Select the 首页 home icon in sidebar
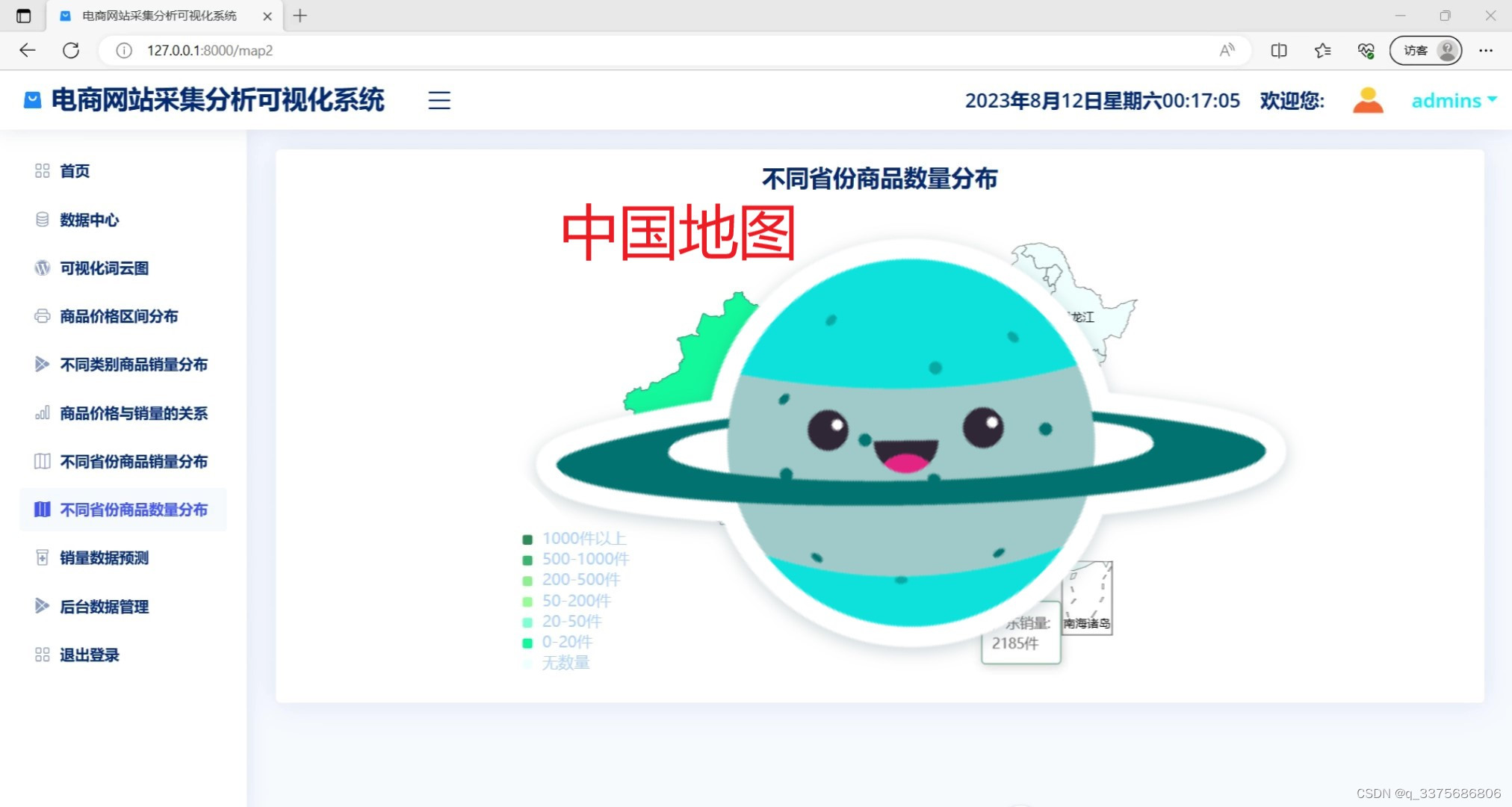This screenshot has height=807, width=1512. (43, 171)
